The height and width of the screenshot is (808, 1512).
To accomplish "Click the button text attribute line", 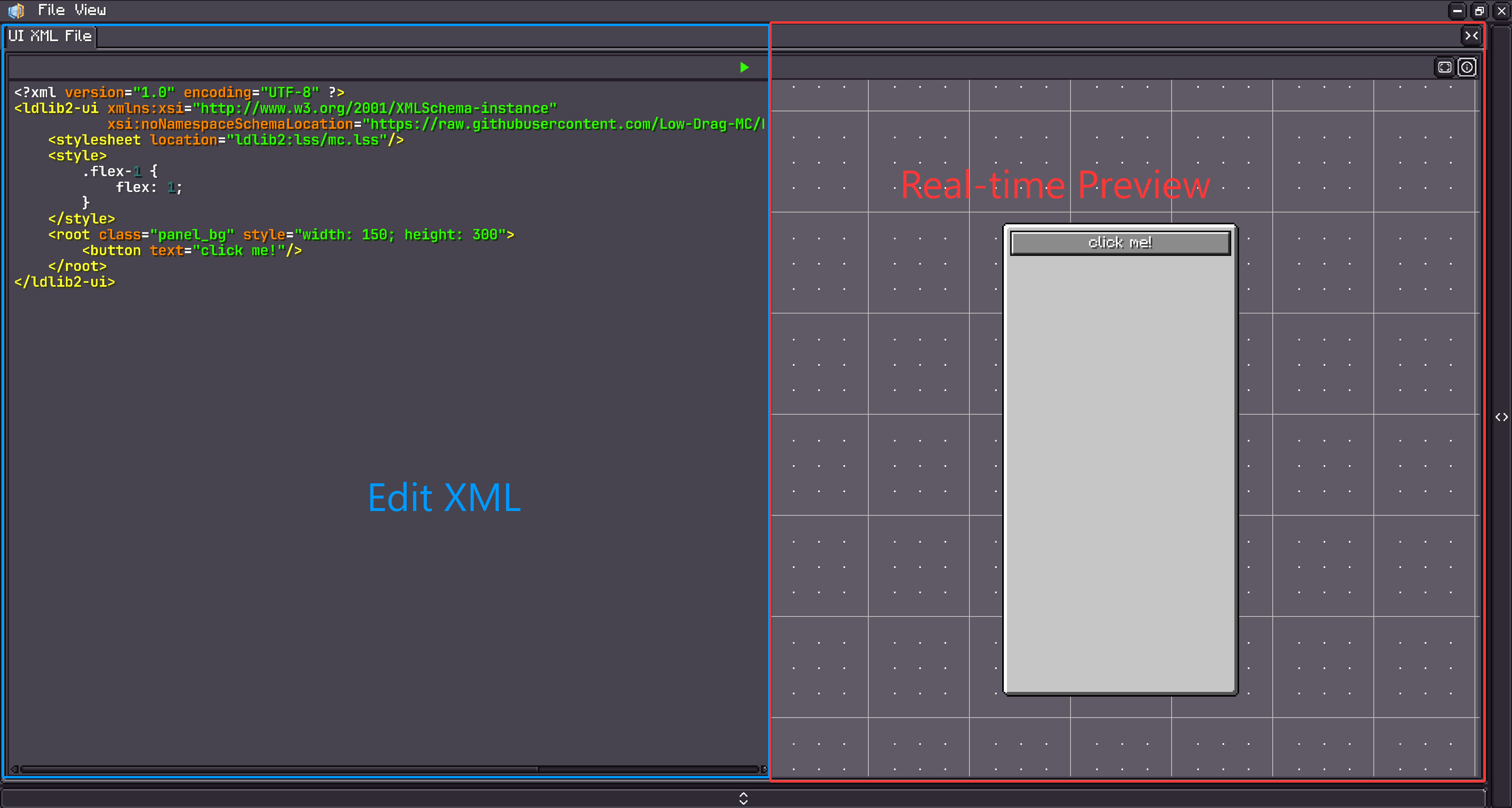I will [x=192, y=251].
